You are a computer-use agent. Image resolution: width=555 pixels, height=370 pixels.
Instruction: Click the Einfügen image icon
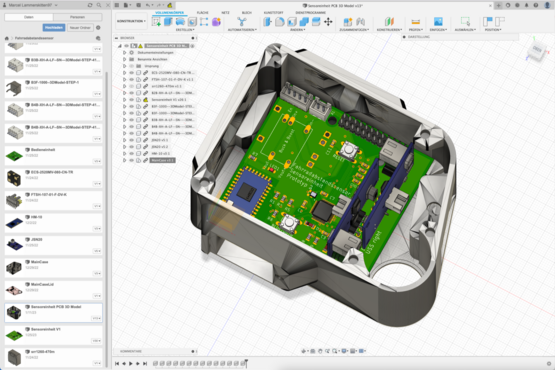(438, 22)
